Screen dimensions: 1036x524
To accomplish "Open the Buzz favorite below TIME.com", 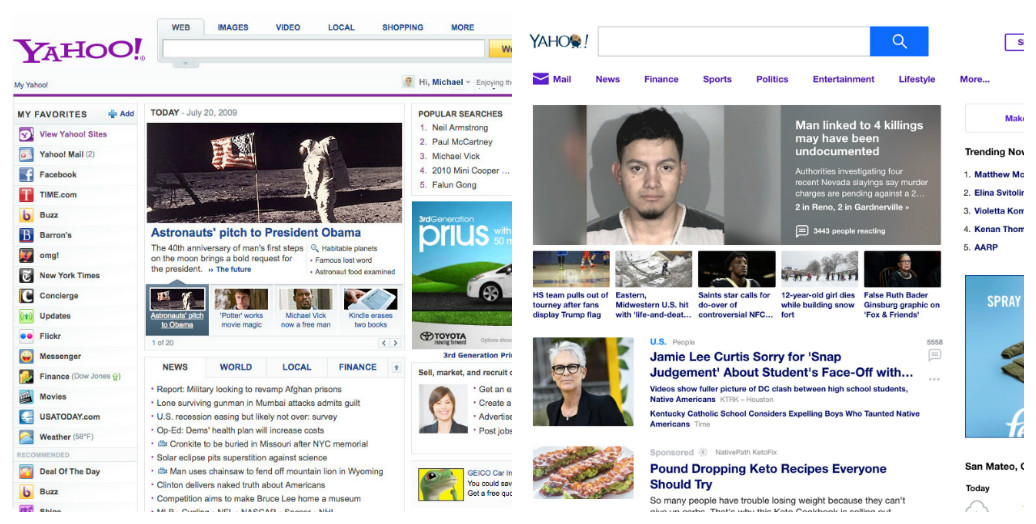I will [x=26, y=215].
